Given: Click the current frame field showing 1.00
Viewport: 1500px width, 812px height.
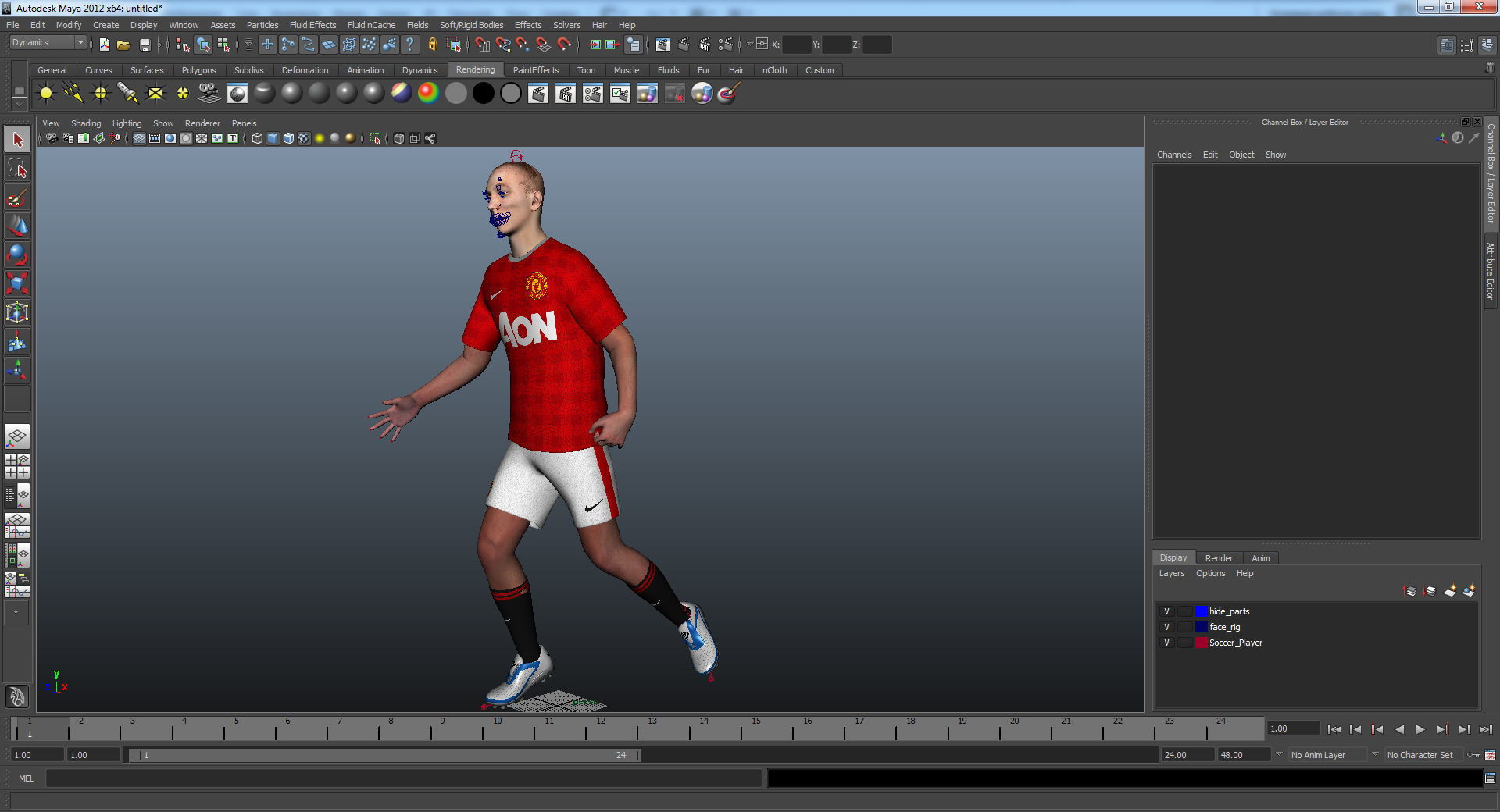Looking at the screenshot, I should tap(1293, 728).
